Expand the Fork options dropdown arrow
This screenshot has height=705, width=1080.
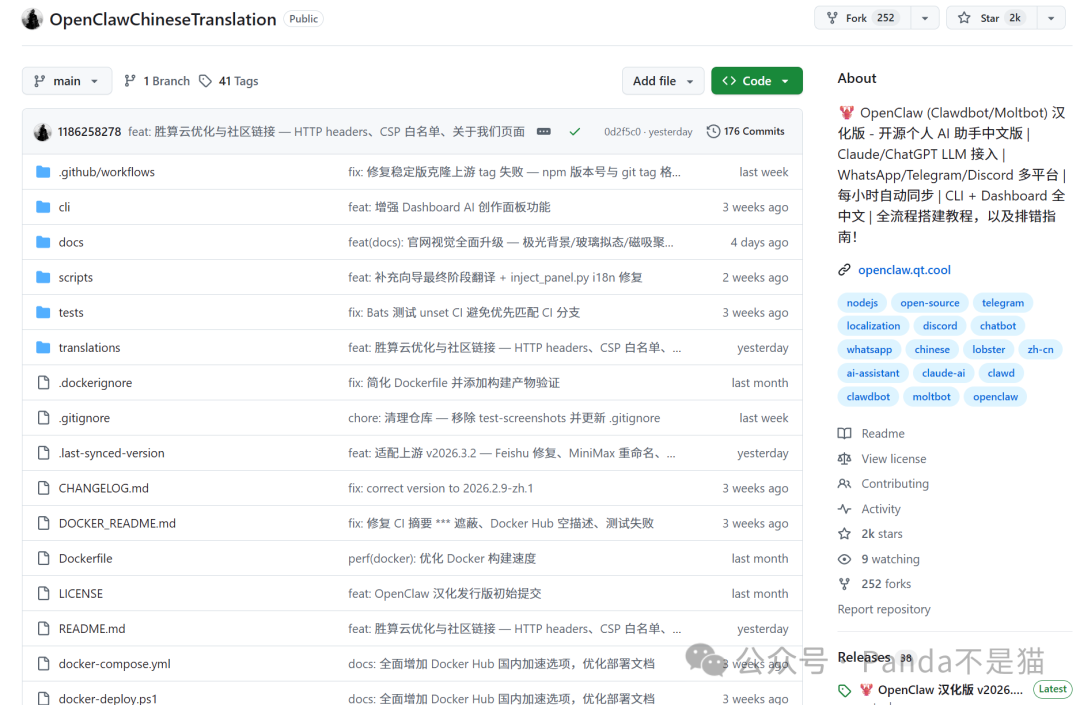tap(925, 18)
